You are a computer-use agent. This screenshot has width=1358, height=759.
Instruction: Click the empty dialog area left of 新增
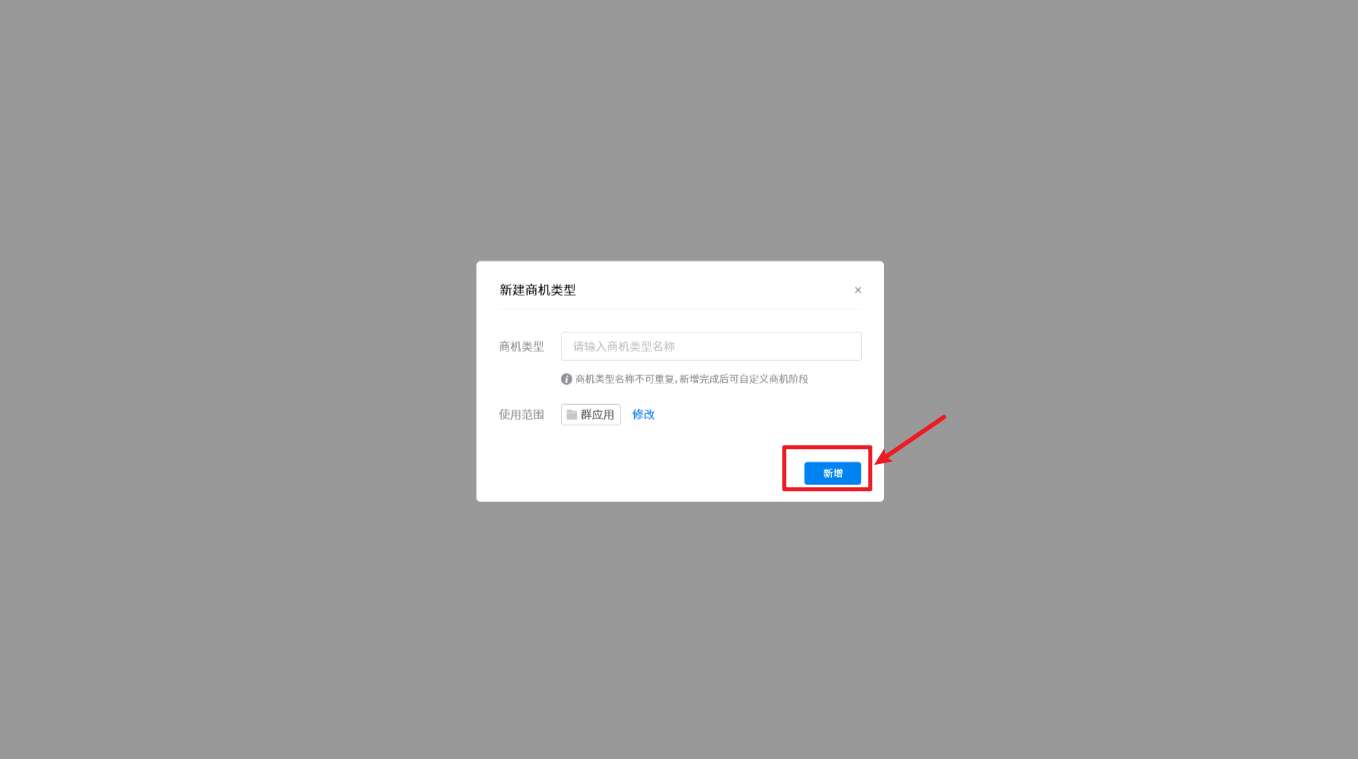click(x=640, y=473)
